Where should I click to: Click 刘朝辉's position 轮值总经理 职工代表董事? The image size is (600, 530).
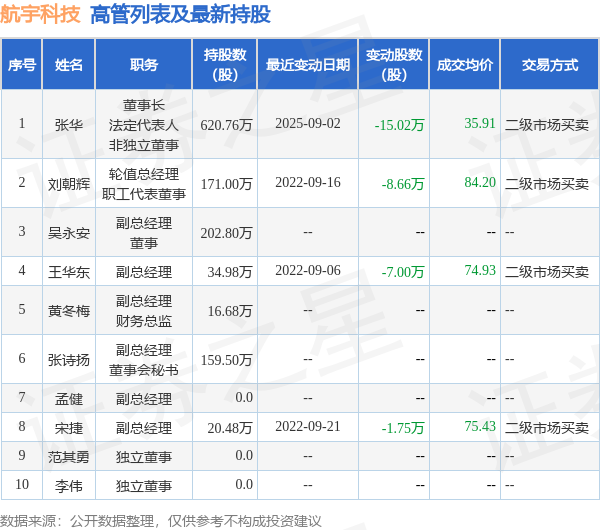point(143,184)
